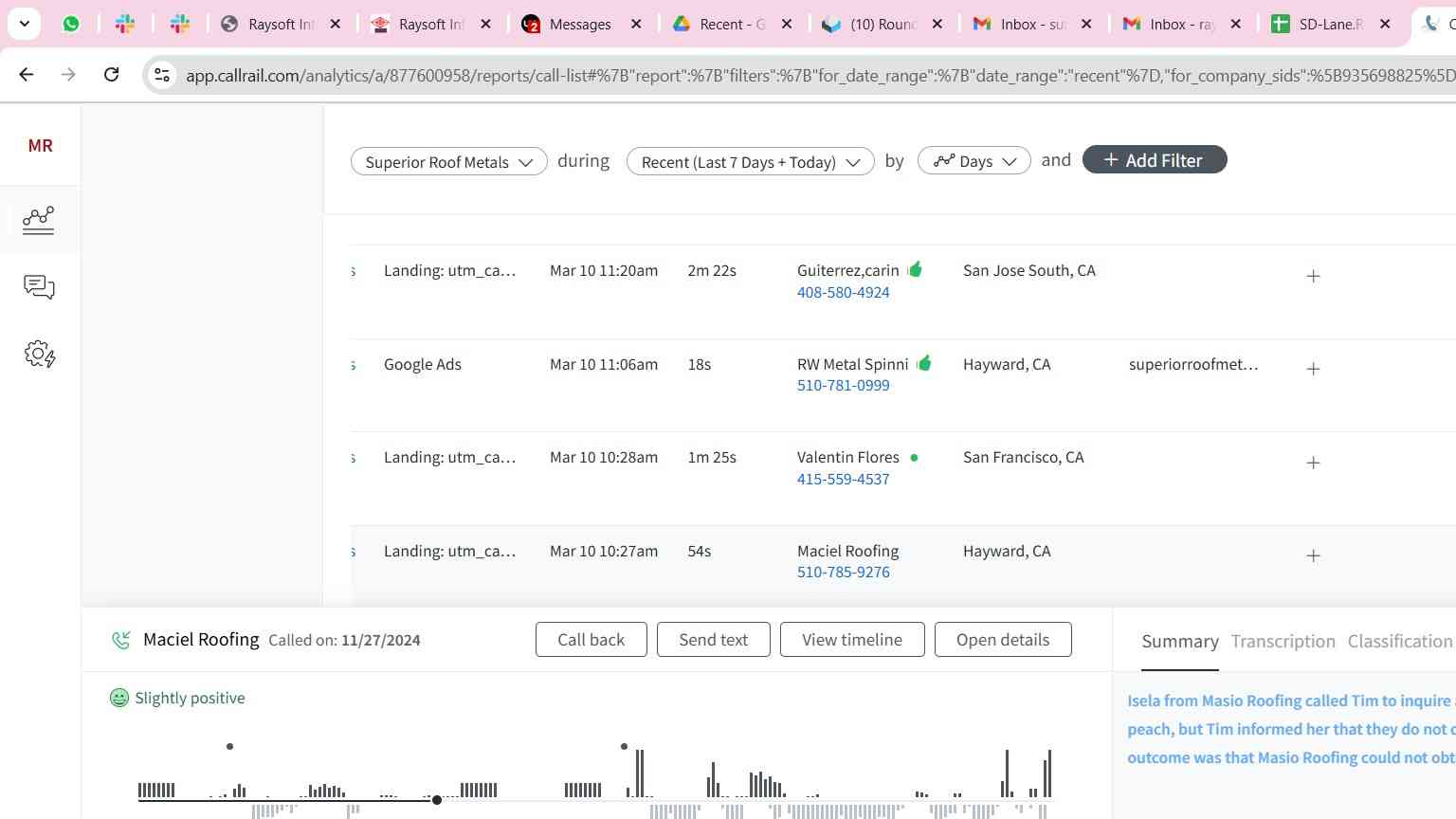Click the San Francisco, CA location cell
This screenshot has width=1456, height=819.
[1024, 457]
